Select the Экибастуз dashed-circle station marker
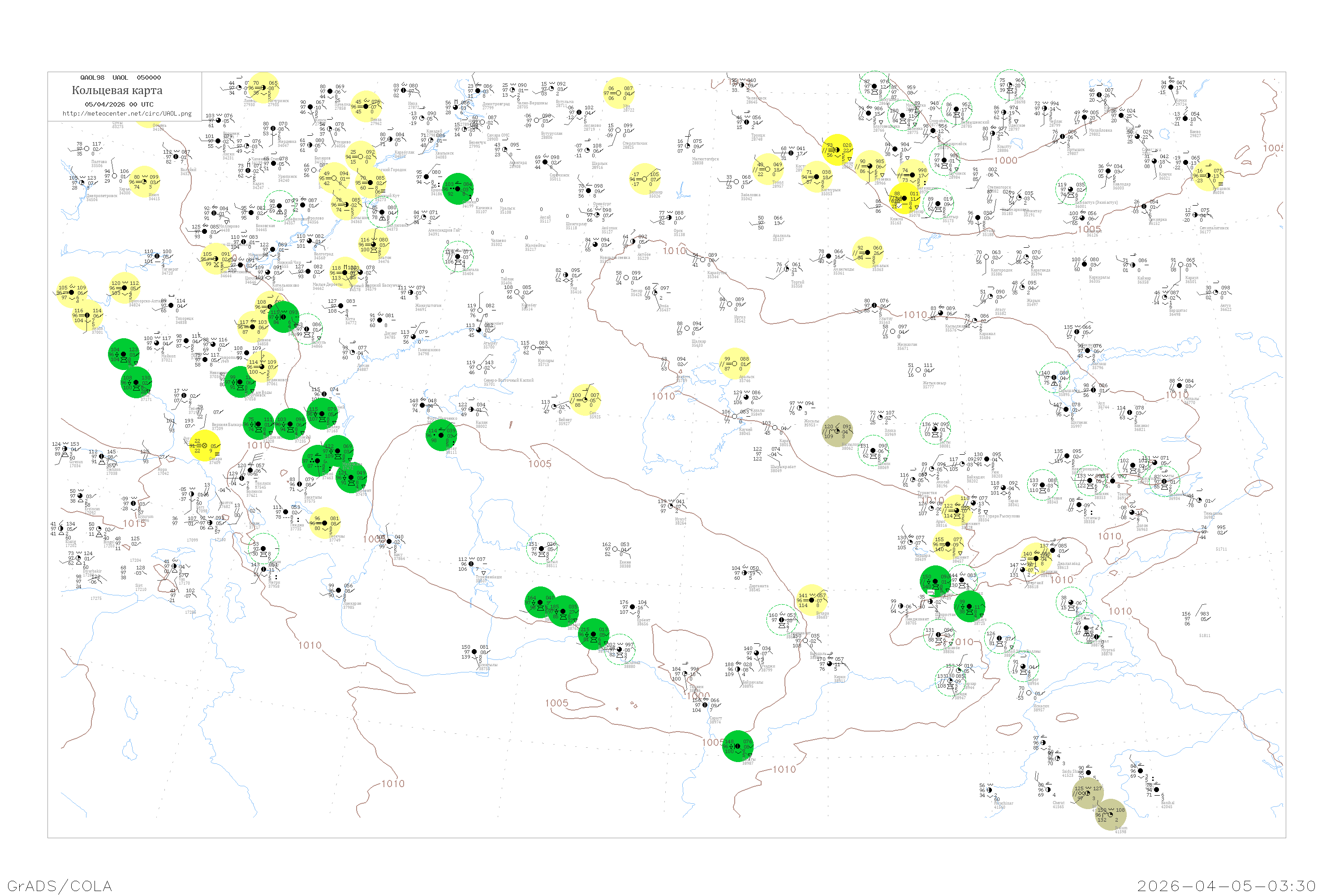Image resolution: width=1344 pixels, height=896 pixels. click(1071, 190)
